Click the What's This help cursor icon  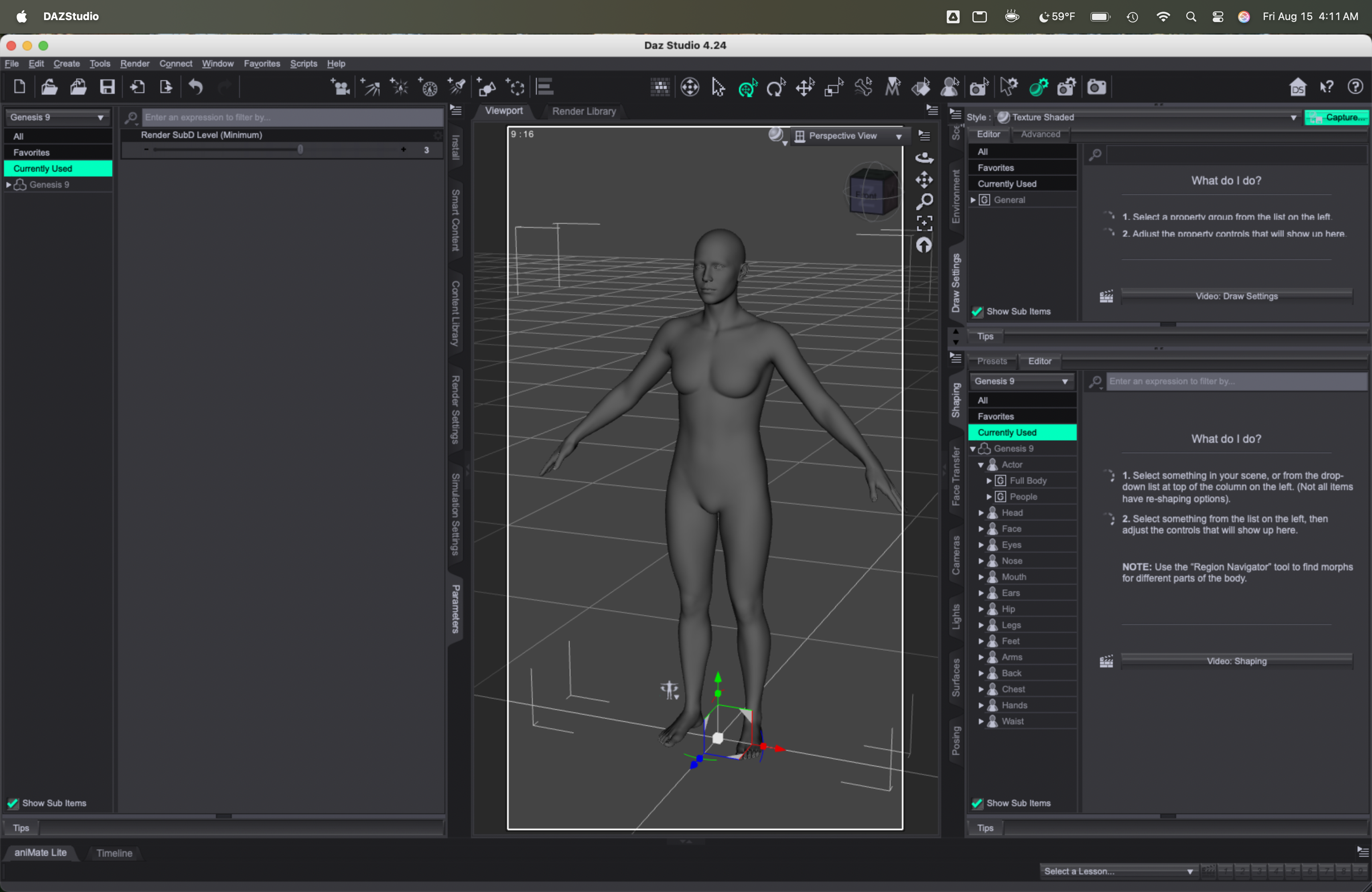tap(1326, 87)
